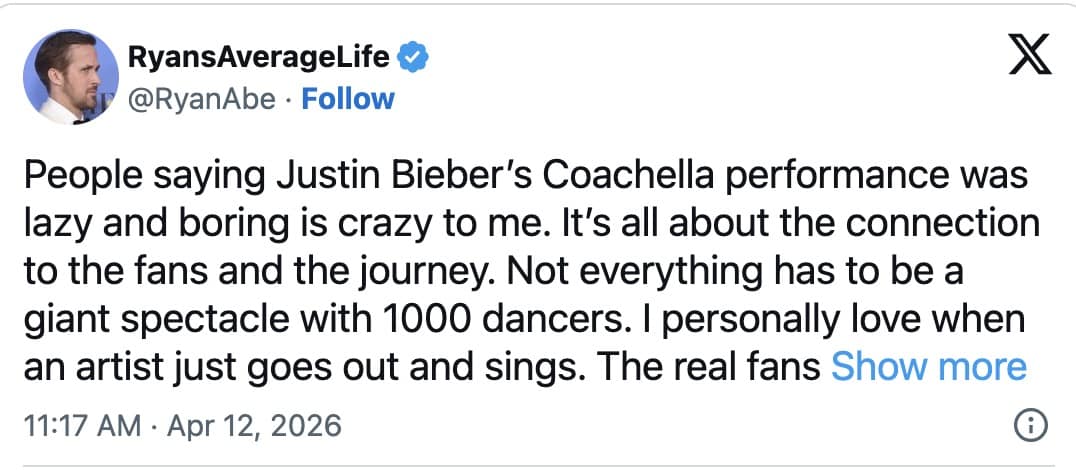Expand the tweet with Show more

[928, 366]
